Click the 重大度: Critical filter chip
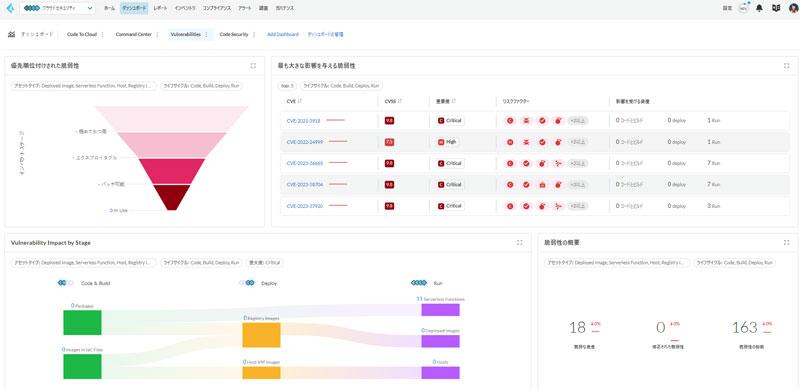This screenshot has height=389, width=800. pyautogui.click(x=265, y=263)
